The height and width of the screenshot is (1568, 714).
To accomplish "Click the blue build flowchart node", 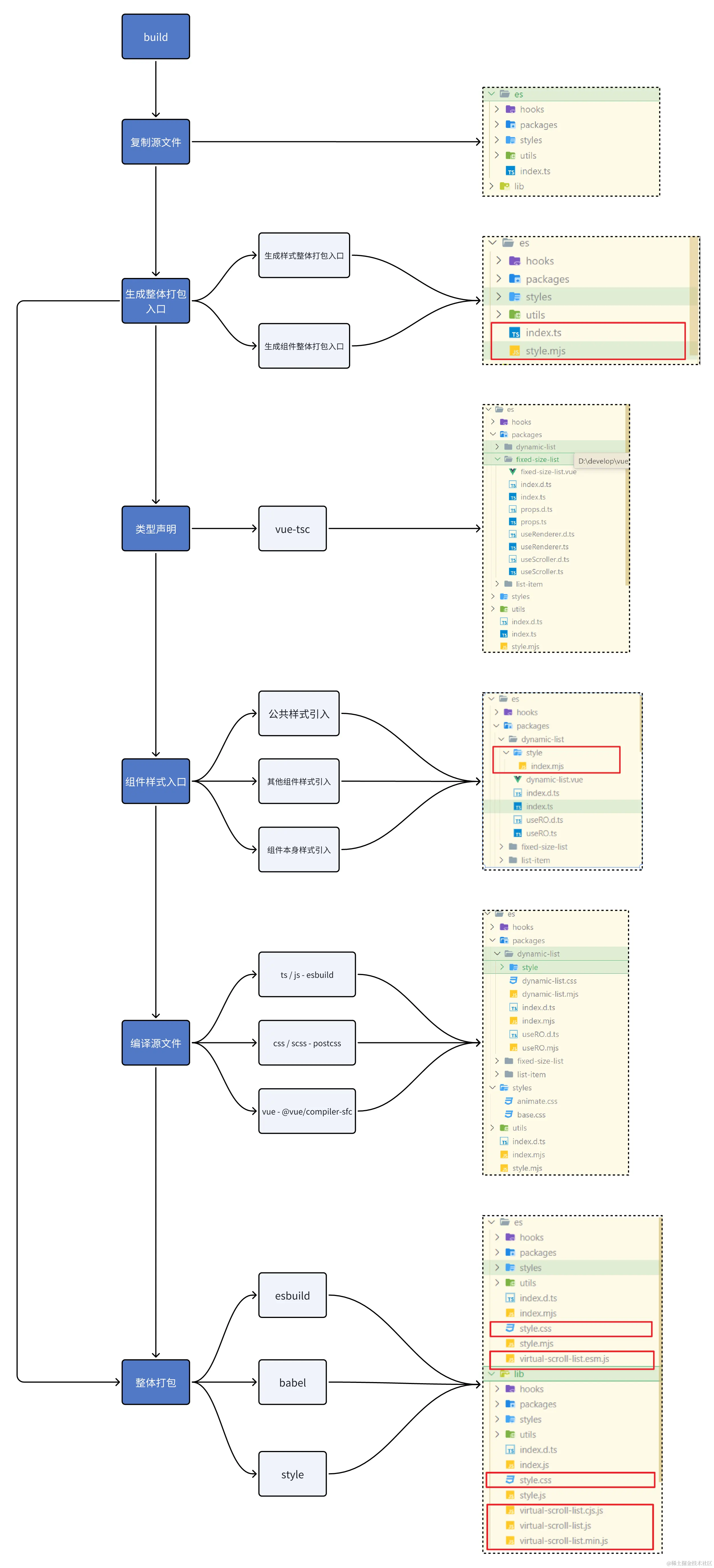I will click(x=155, y=36).
